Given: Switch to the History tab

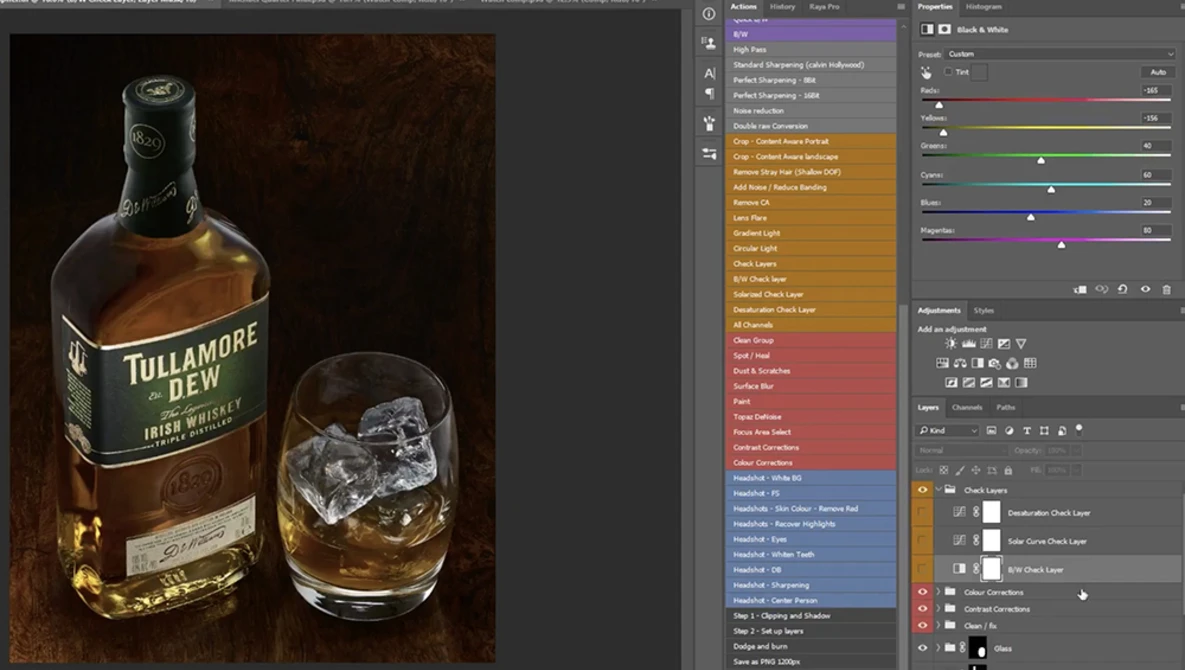Looking at the screenshot, I should (782, 7).
